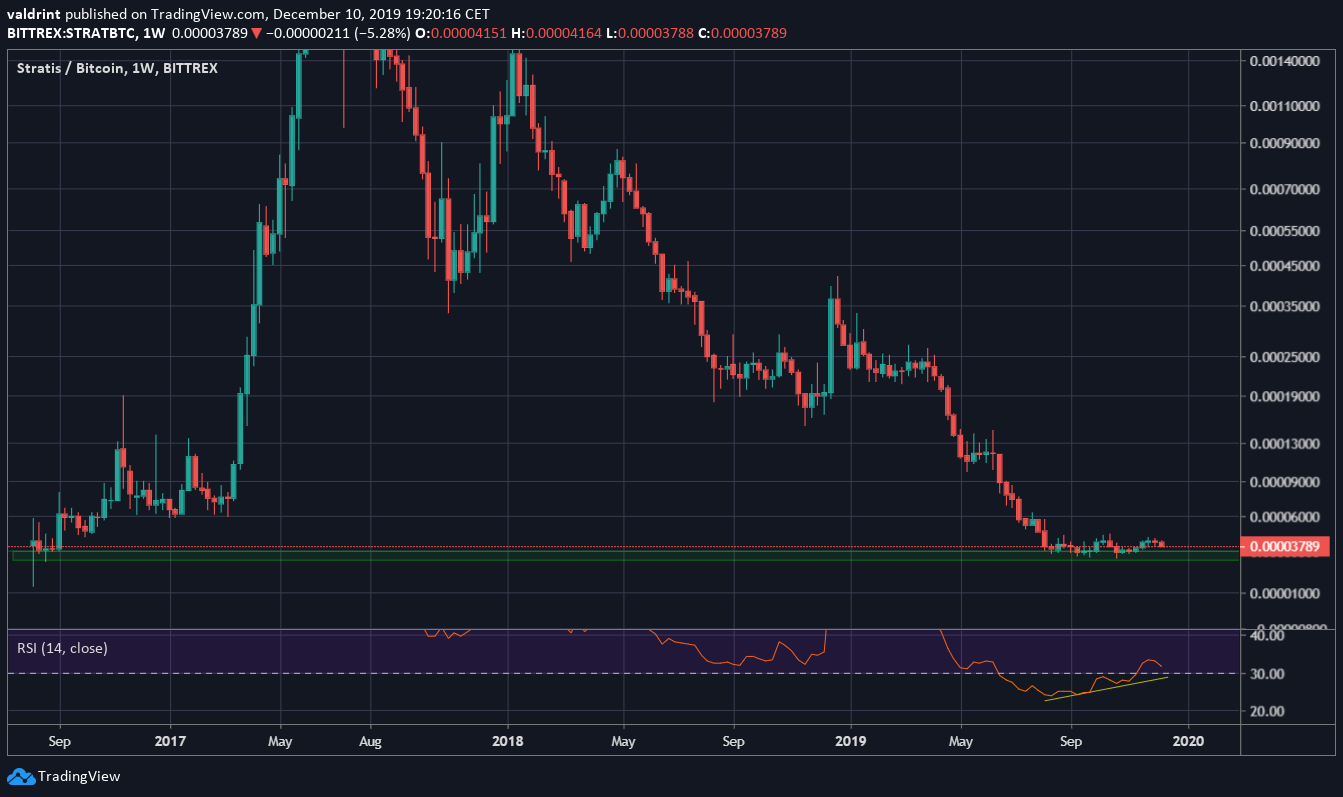
Task: Click the red price tag showing 0.00003789
Action: point(1286,545)
